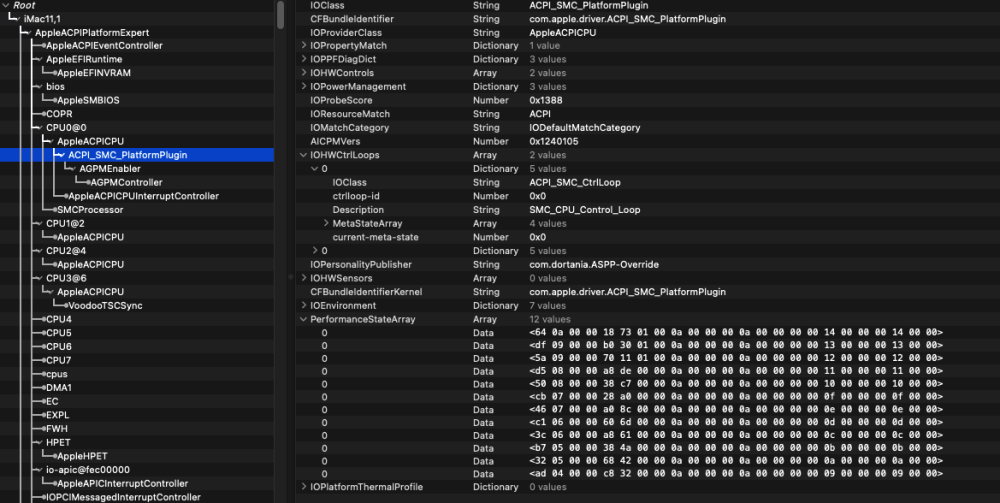Image resolution: width=1000 pixels, height=503 pixels.
Task: Select the AppleAPICInterruptController node
Action: coord(122,484)
